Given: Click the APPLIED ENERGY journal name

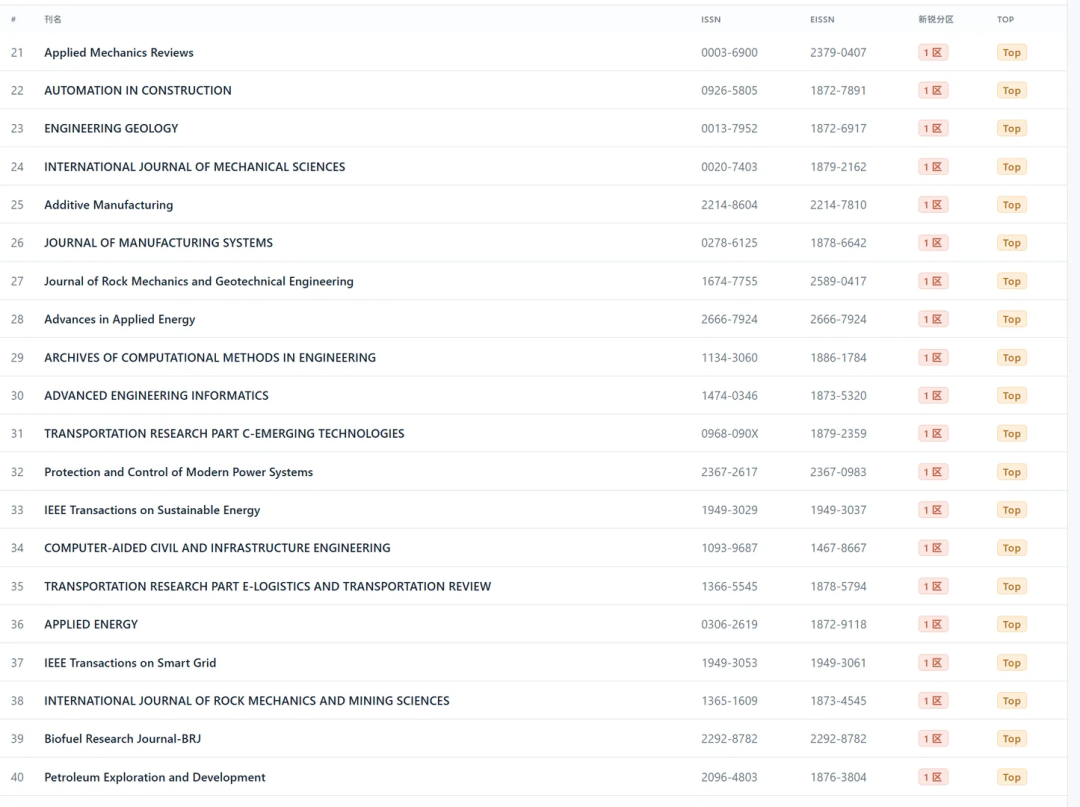Looking at the screenshot, I should 91,624.
